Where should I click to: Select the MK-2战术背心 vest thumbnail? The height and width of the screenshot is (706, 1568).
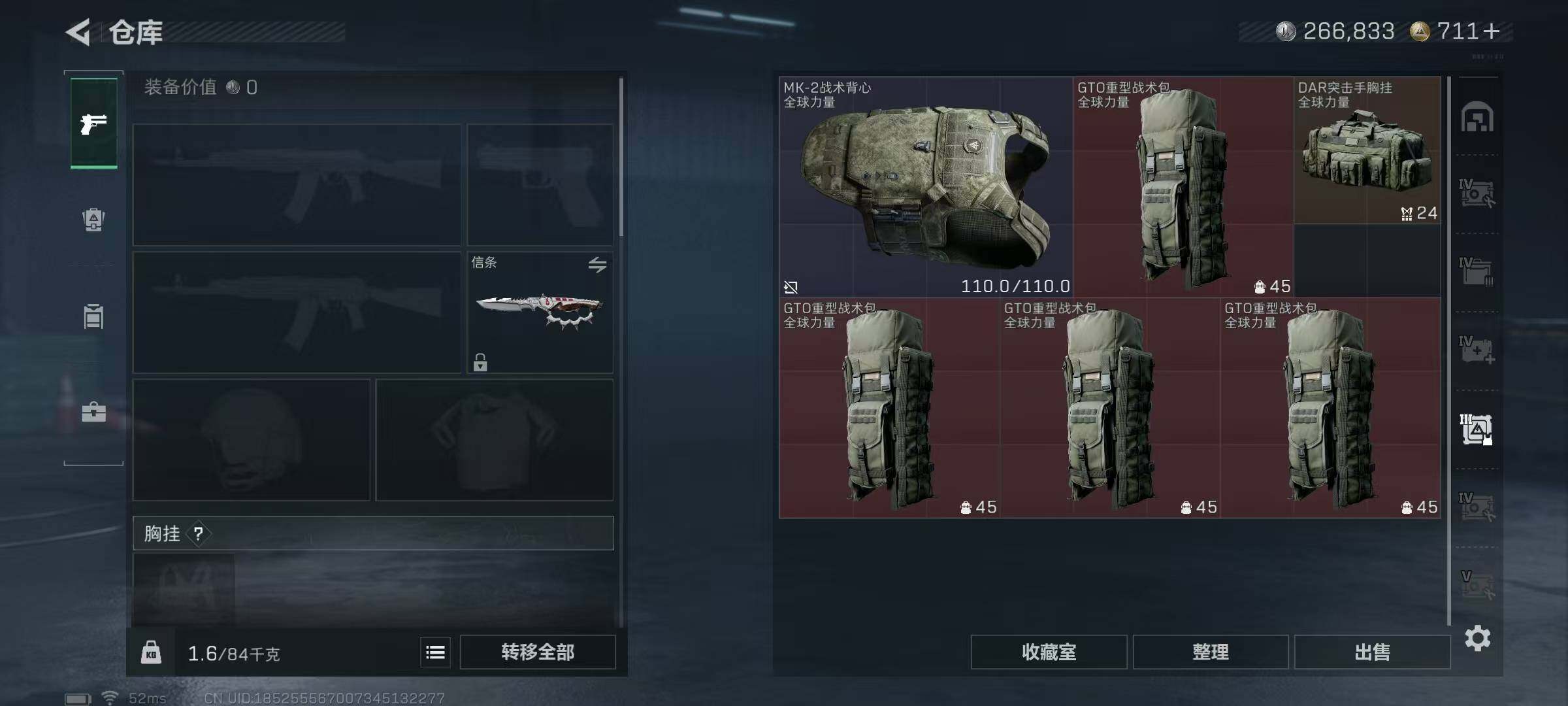(x=926, y=188)
